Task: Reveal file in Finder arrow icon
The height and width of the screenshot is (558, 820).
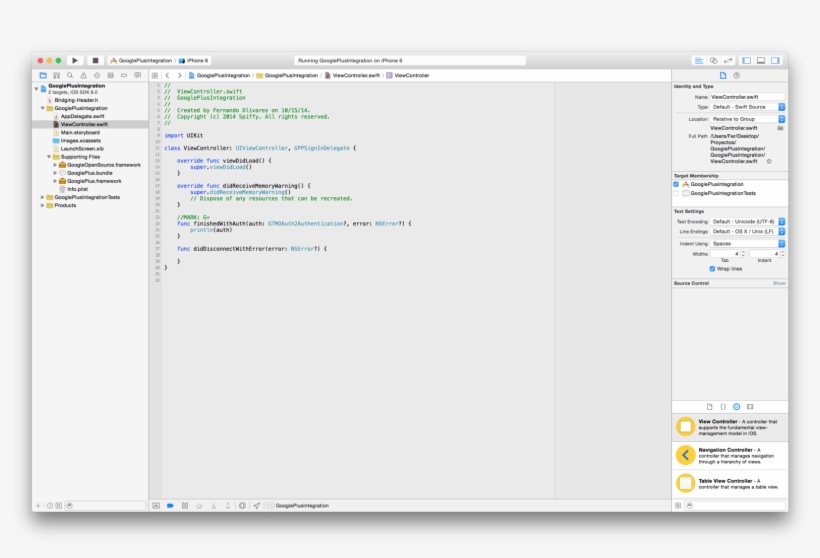Action: pyautogui.click(x=769, y=162)
